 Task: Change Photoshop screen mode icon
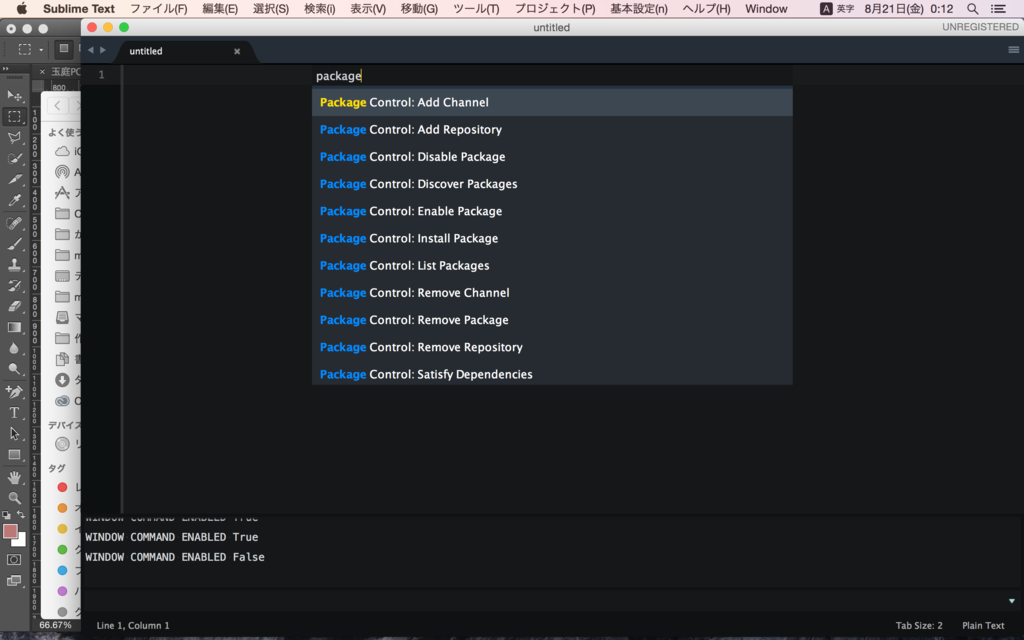(14, 581)
